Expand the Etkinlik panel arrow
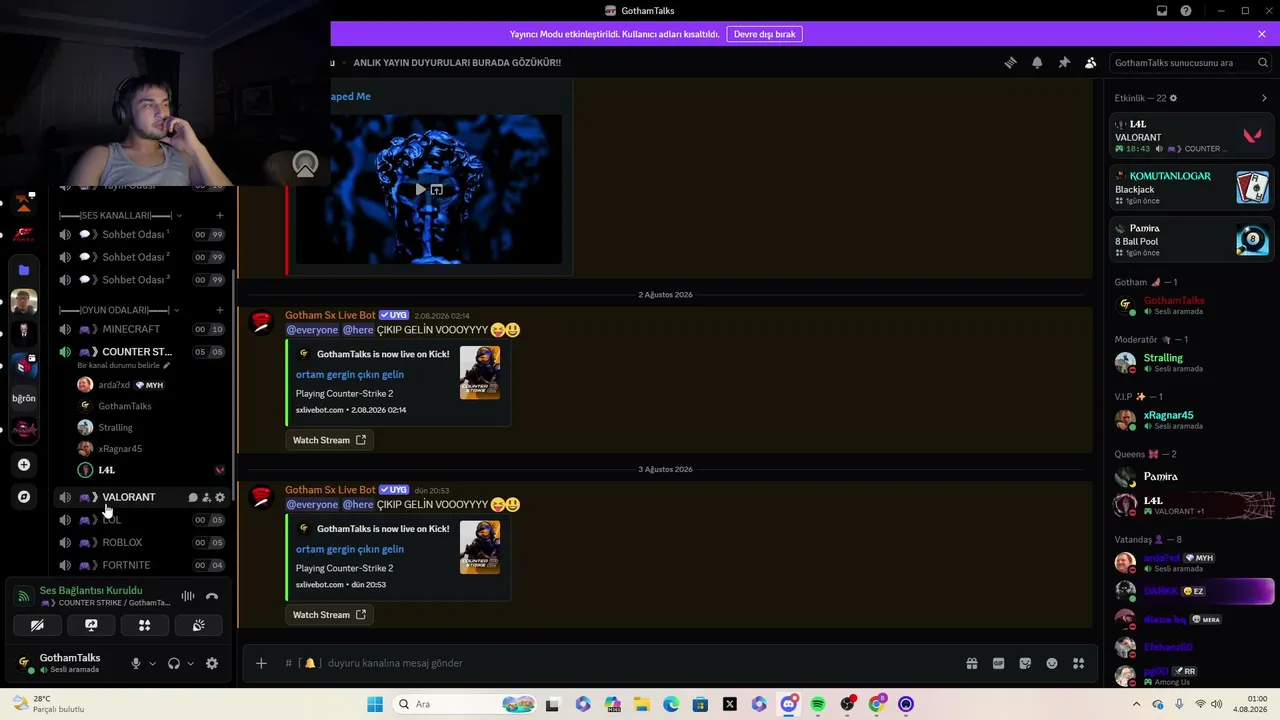1280x720 pixels. point(1264,98)
